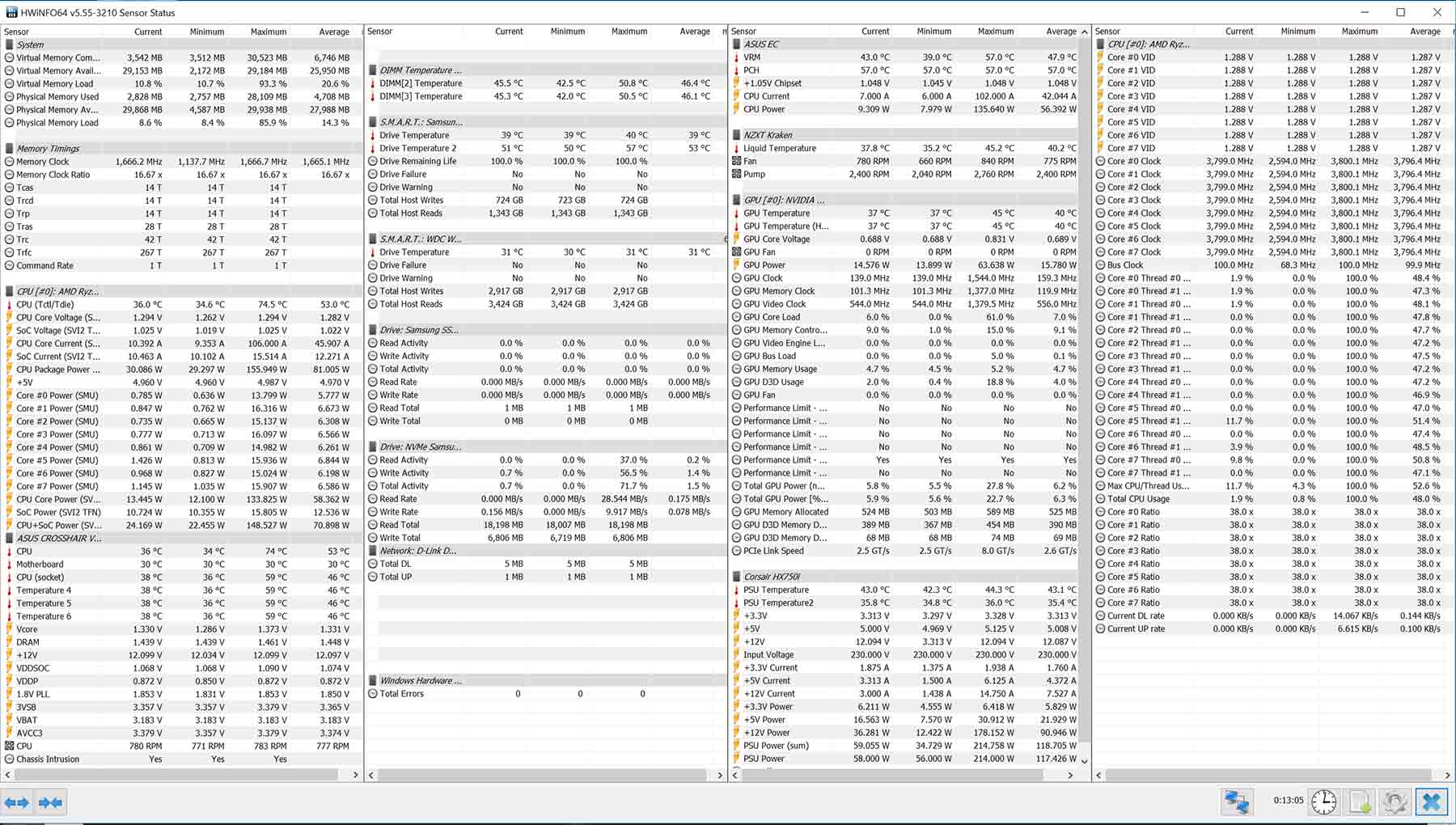Select the 1.8V PLL row
Screen dimensions: 1456x825
tap(181, 694)
